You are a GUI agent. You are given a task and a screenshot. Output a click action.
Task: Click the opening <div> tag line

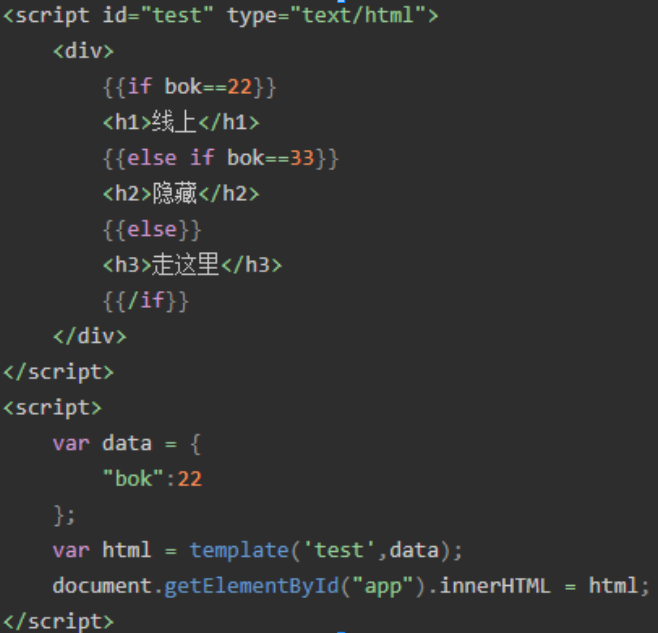(84, 51)
